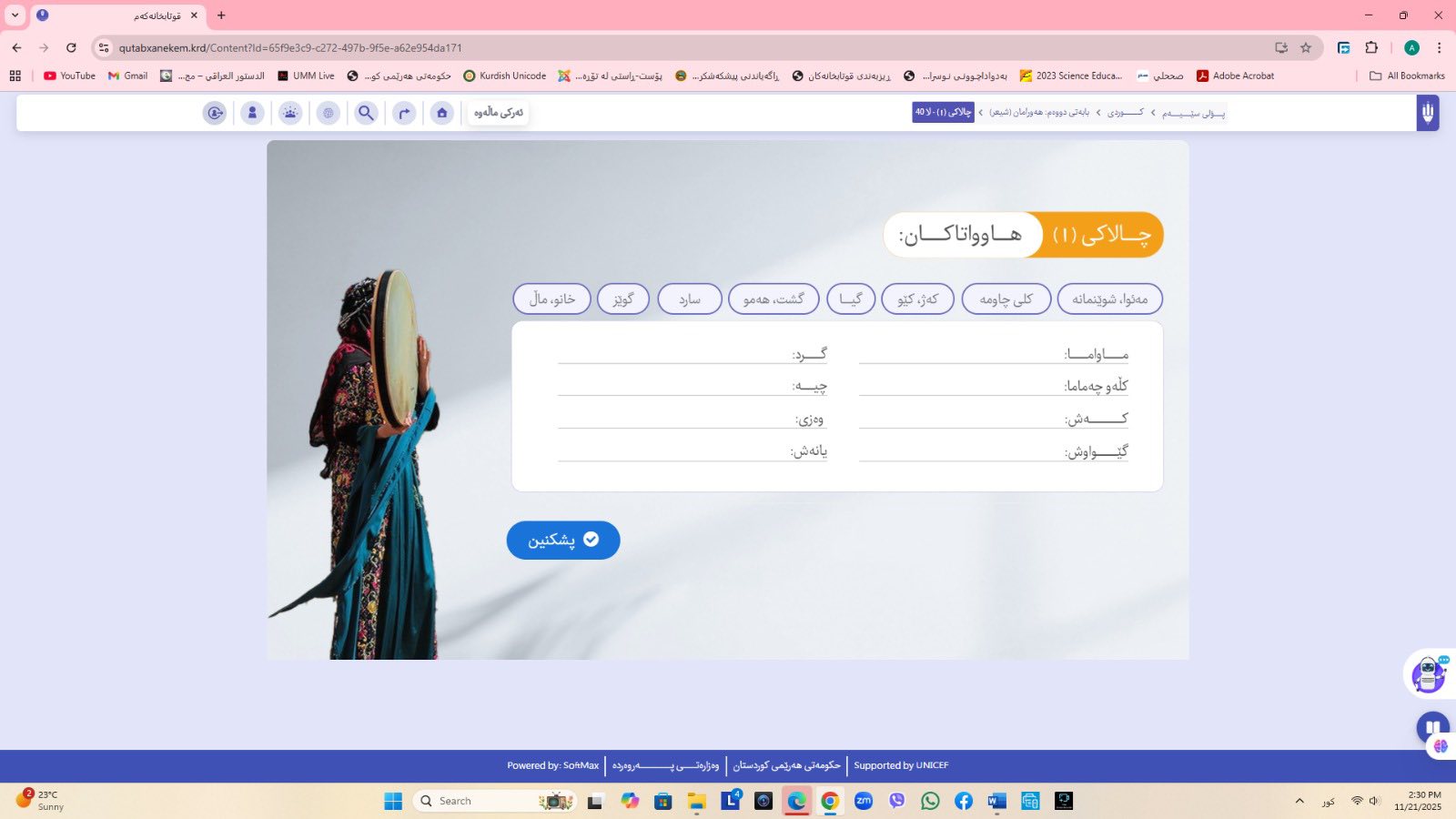Open the robot chatbot assistant
The image size is (1456, 819).
[1429, 674]
